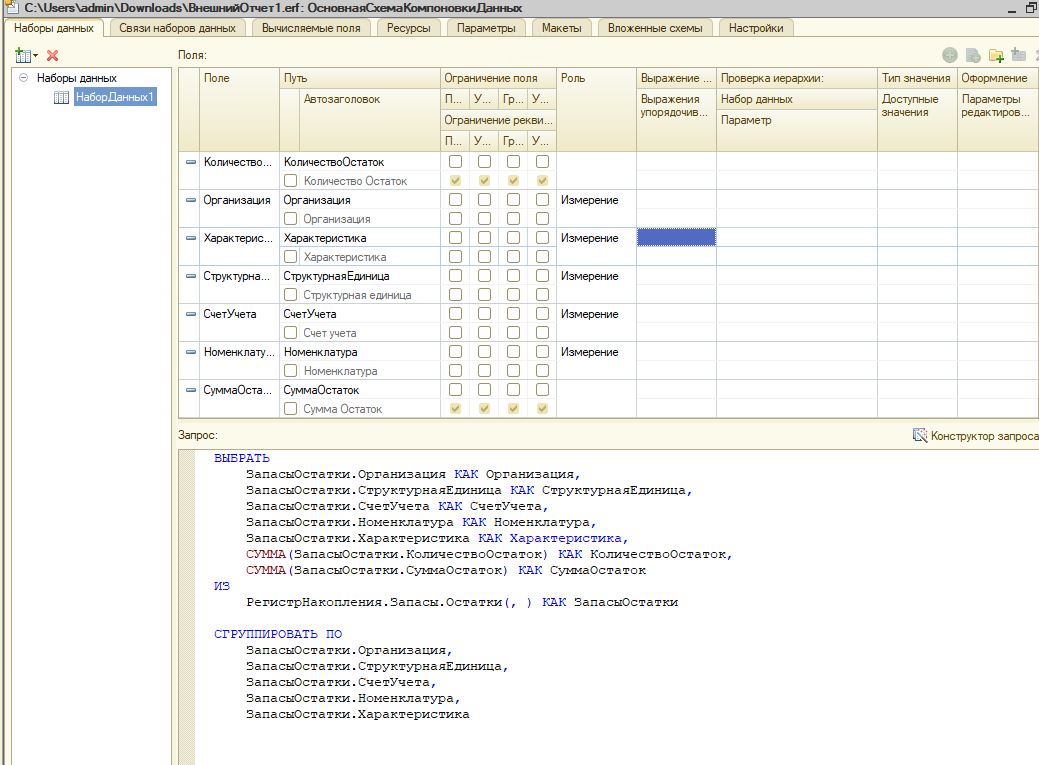Click the СУММА(ЗапасыОстатки.СуммаОстаток) query line
The height and width of the screenshot is (765, 1039).
coord(446,570)
